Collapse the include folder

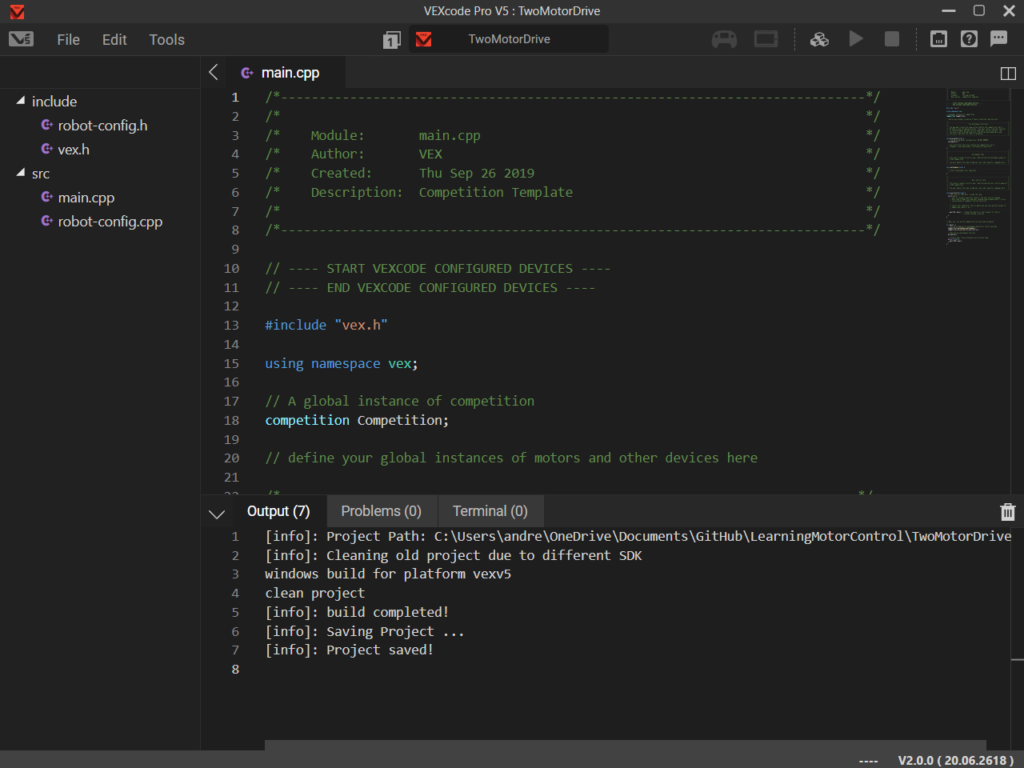click(x=21, y=101)
